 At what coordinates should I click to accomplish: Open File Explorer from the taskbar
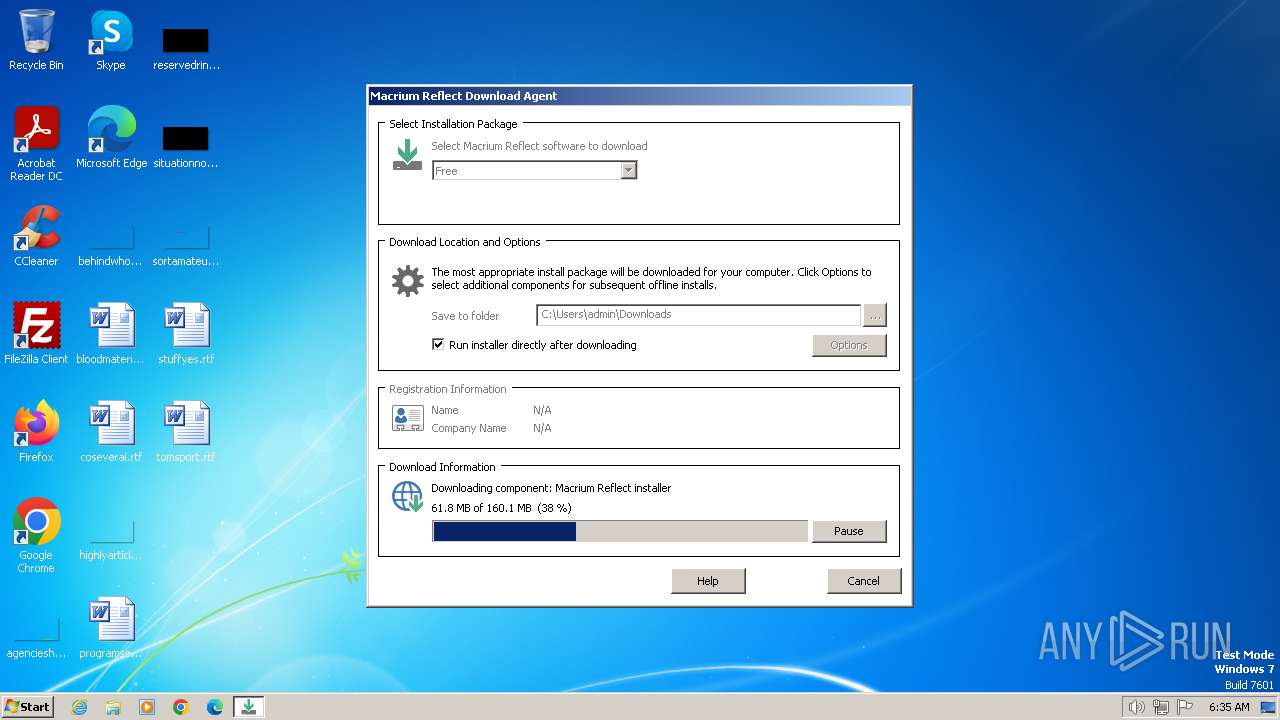click(113, 707)
